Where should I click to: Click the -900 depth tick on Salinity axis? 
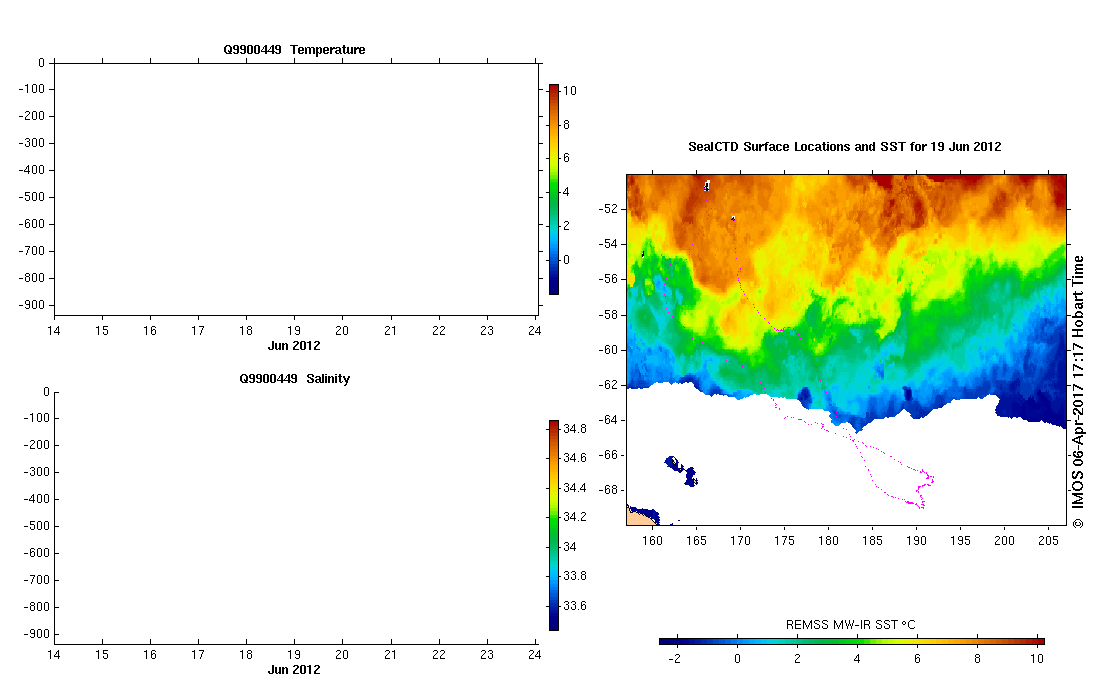pos(37,634)
